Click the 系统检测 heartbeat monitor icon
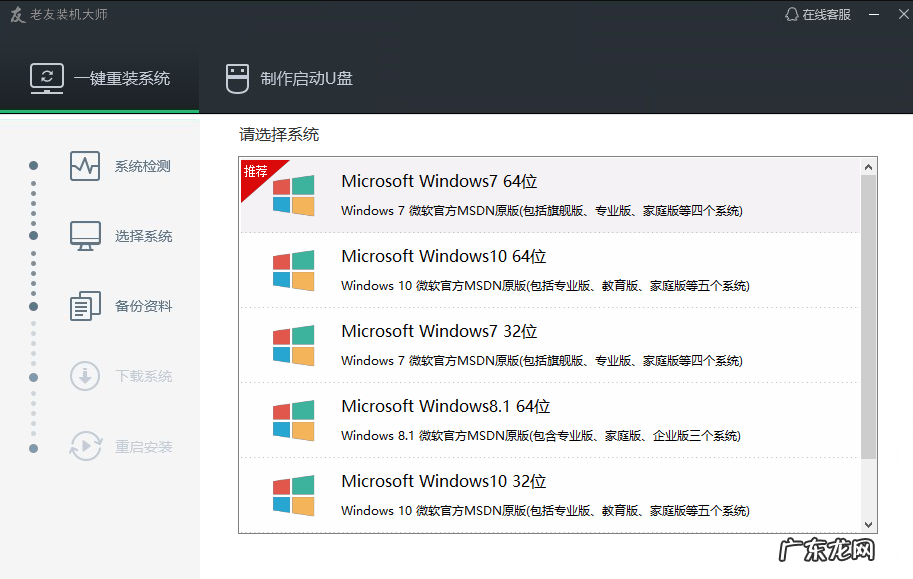The height and width of the screenshot is (579, 913). pos(85,166)
